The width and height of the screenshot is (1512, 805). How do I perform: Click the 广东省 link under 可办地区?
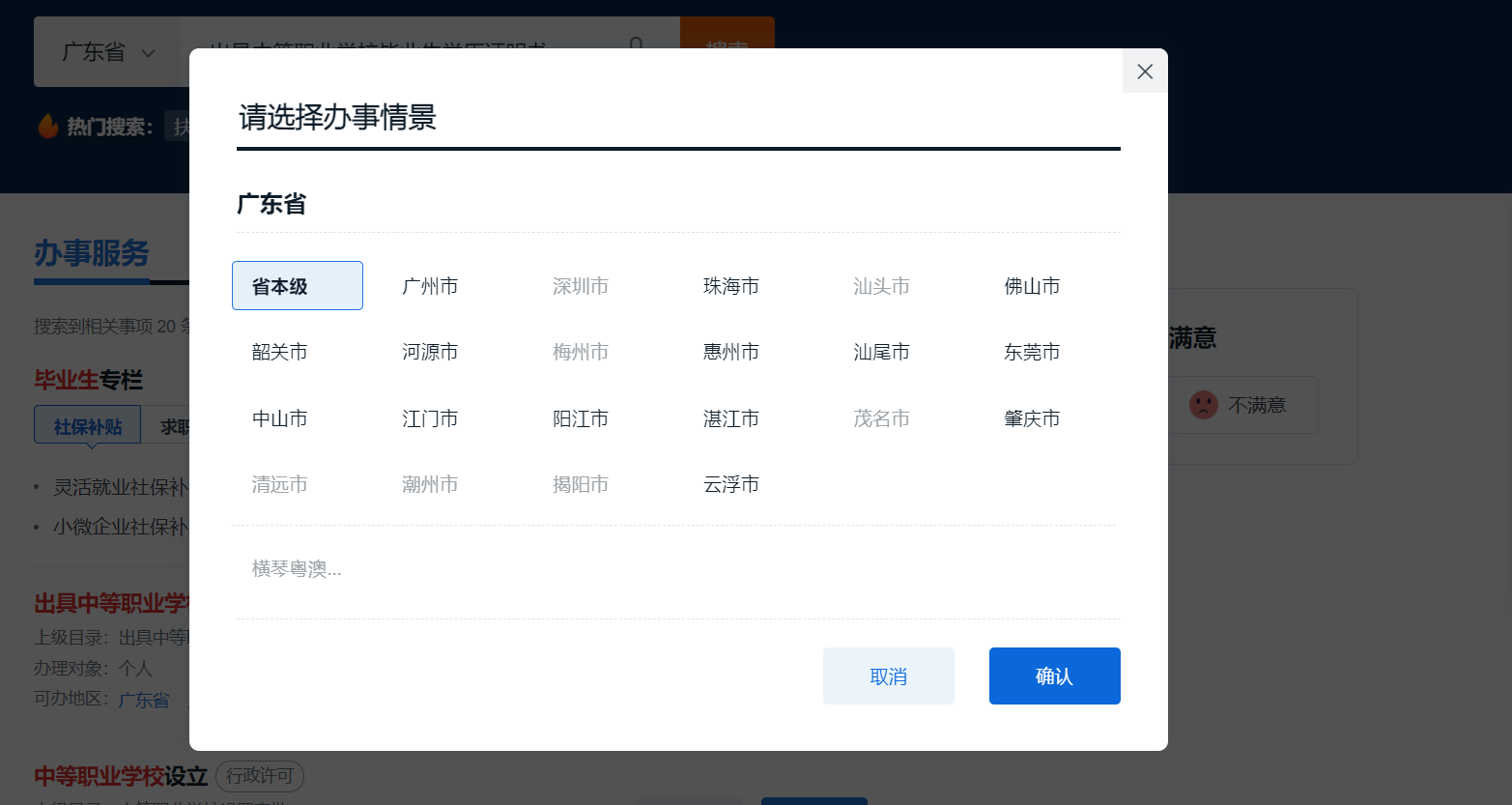click(143, 700)
